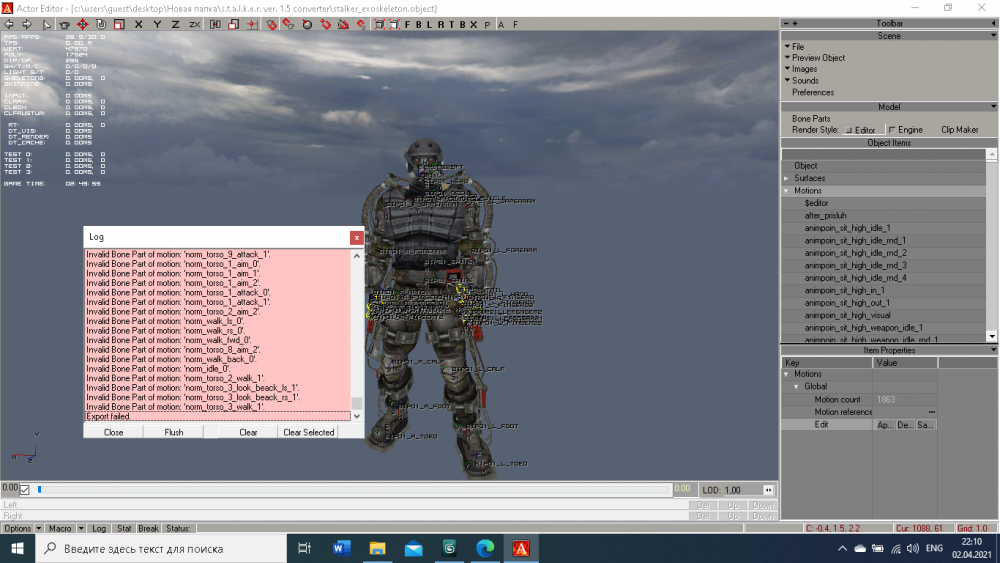The width and height of the screenshot is (1000, 563).
Task: Click the Close button in the Log window
Action: (x=114, y=432)
